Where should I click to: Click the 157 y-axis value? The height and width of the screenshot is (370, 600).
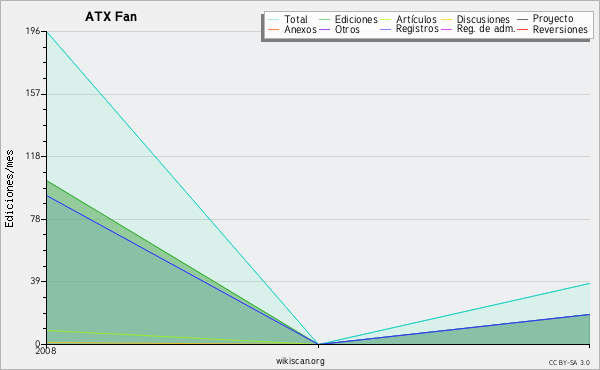pos(33,93)
